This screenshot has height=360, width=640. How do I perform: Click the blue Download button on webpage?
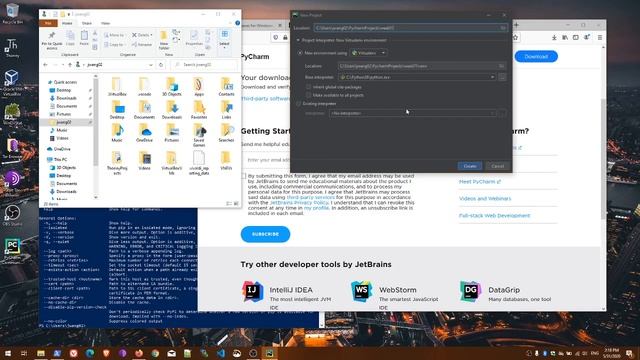tap(536, 56)
